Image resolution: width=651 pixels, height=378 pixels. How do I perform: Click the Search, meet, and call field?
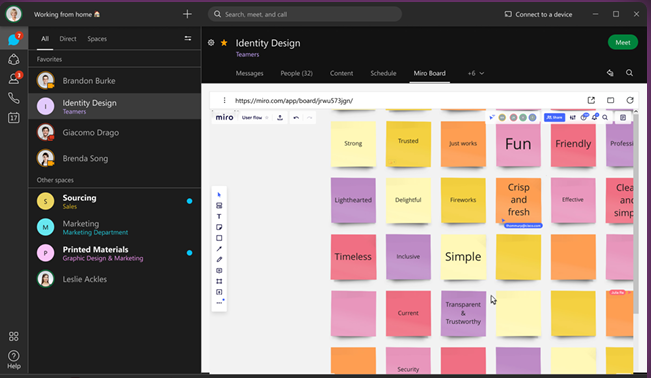tap(305, 14)
